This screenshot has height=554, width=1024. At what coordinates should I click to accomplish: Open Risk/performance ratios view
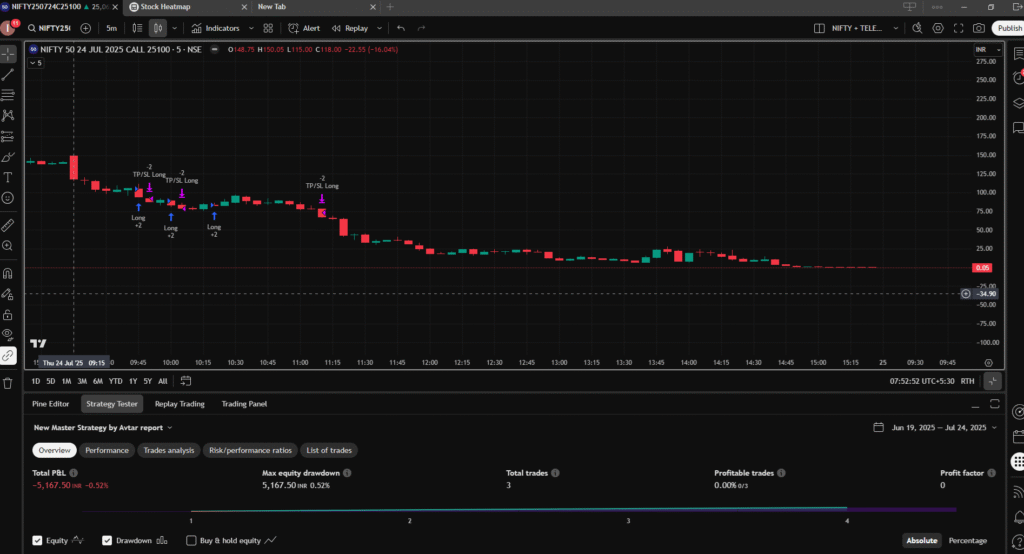point(250,450)
